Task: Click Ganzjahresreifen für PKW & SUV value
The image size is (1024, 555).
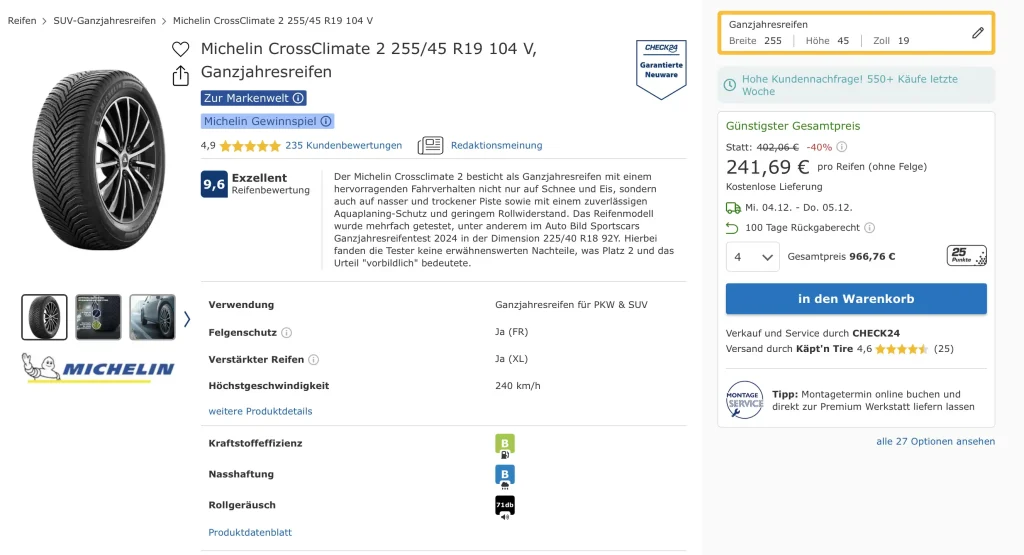Action: 571,305
